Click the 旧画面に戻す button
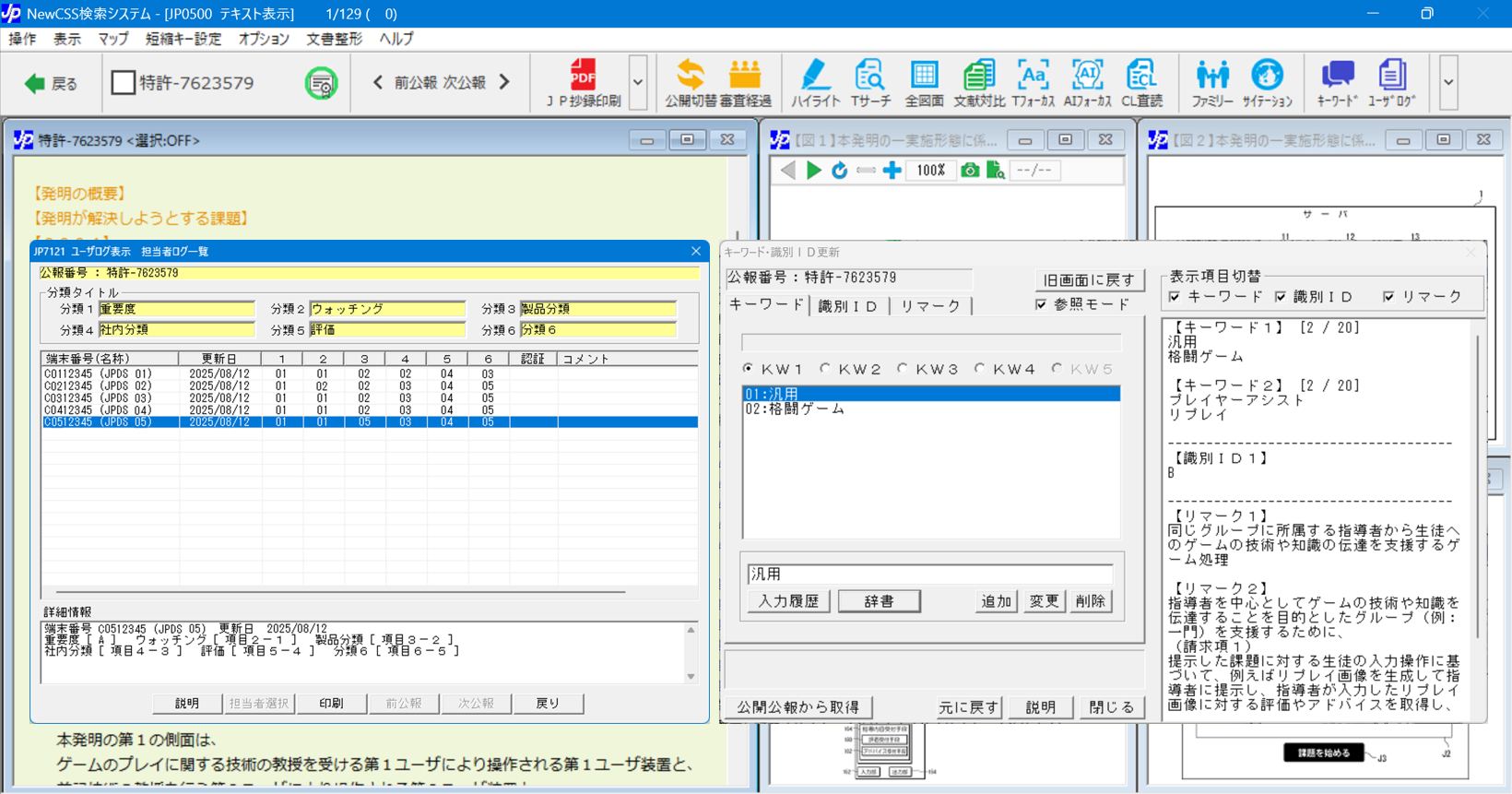The height and width of the screenshot is (794, 1512). (1088, 279)
